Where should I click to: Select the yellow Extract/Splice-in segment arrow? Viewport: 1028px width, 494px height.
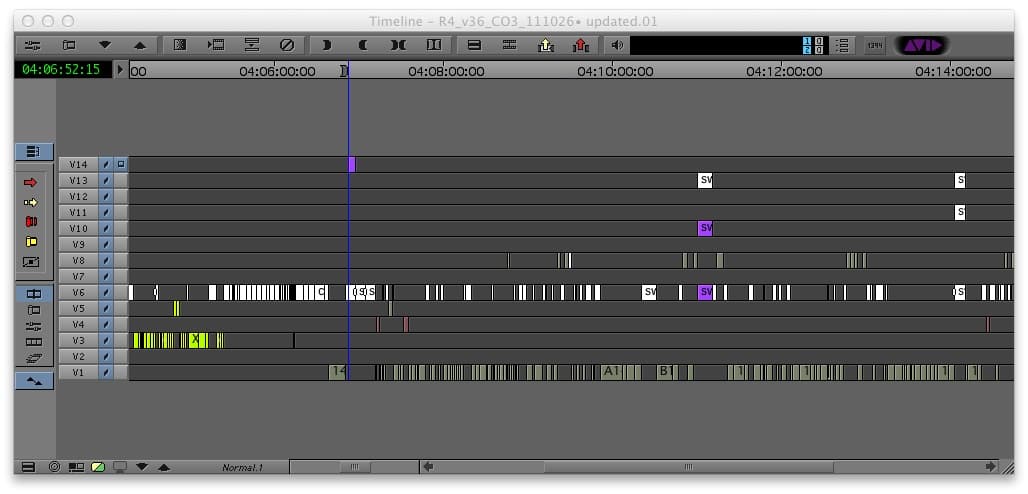pos(30,202)
